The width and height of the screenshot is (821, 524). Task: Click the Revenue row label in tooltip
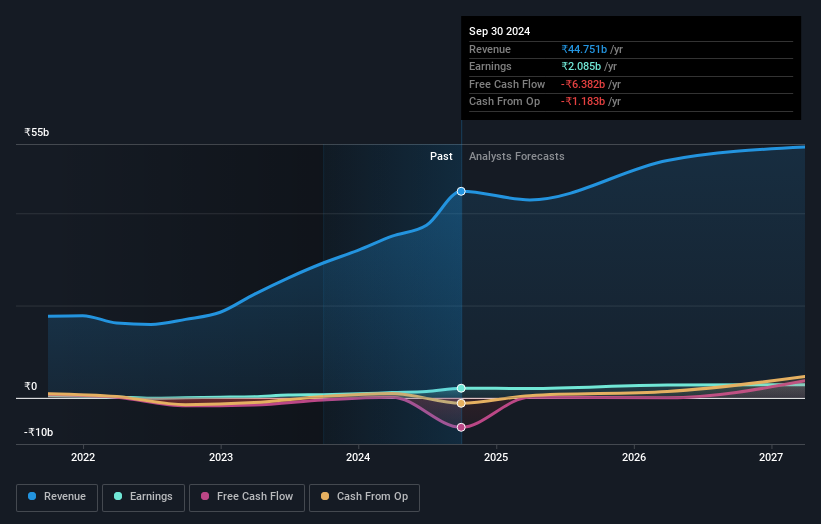coord(490,49)
